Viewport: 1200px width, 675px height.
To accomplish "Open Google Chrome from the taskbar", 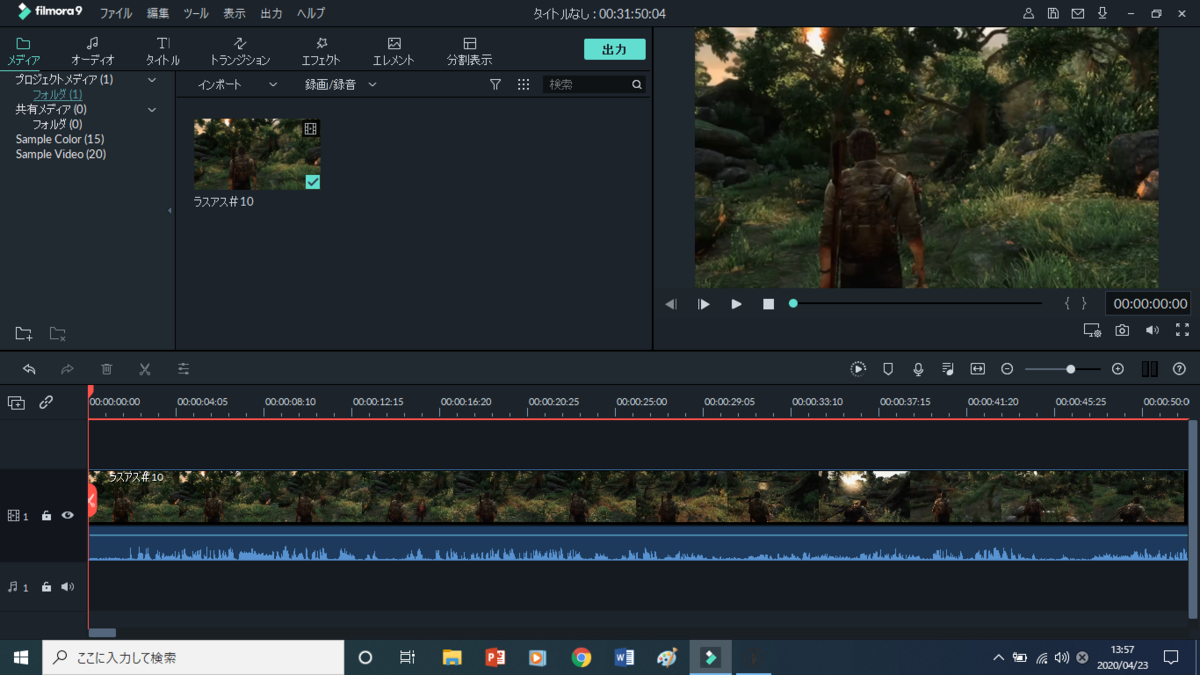I will 581,658.
